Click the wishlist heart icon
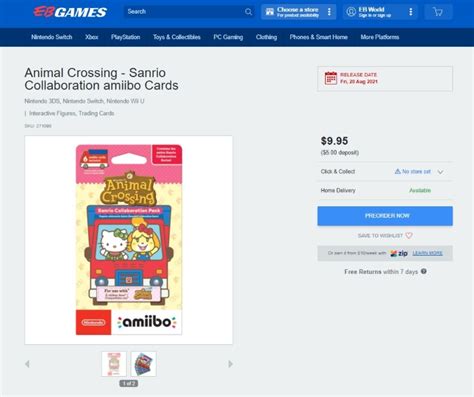 point(409,235)
